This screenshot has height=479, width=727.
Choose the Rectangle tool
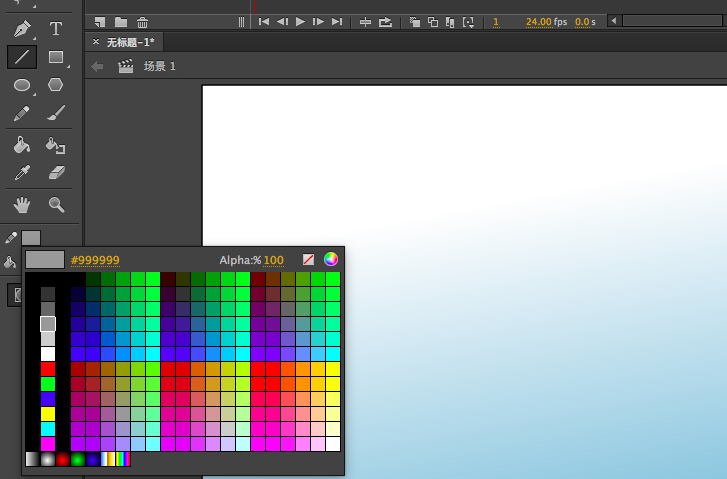tap(56, 57)
